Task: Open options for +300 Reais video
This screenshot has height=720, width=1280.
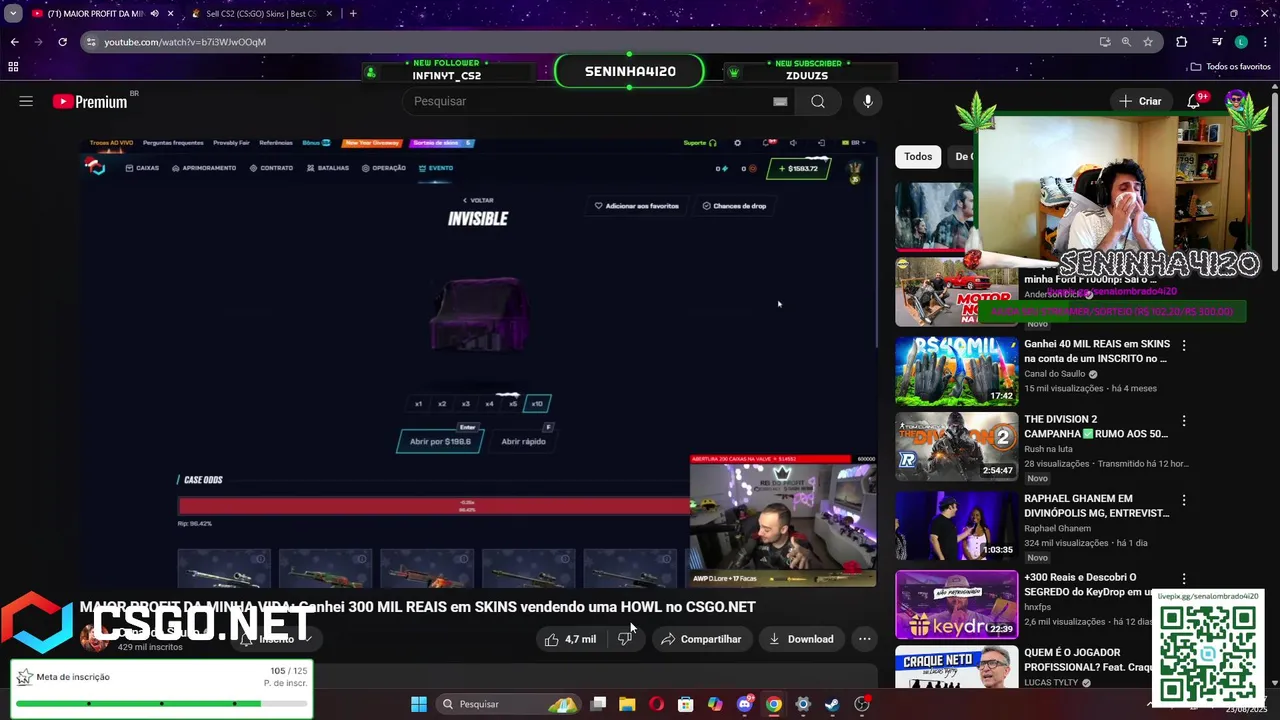Action: pos(1184,579)
